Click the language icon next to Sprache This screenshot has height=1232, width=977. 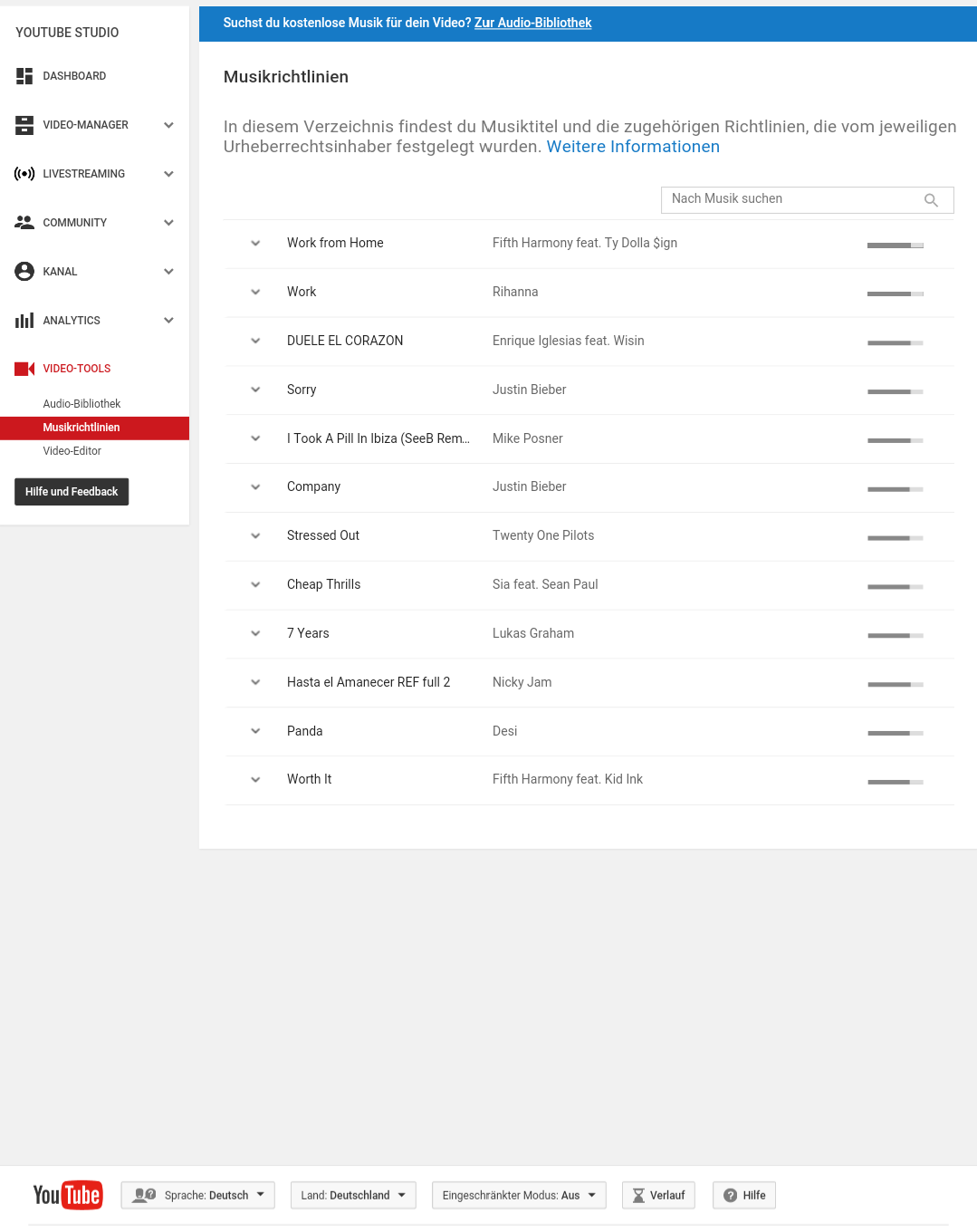coord(144,1195)
